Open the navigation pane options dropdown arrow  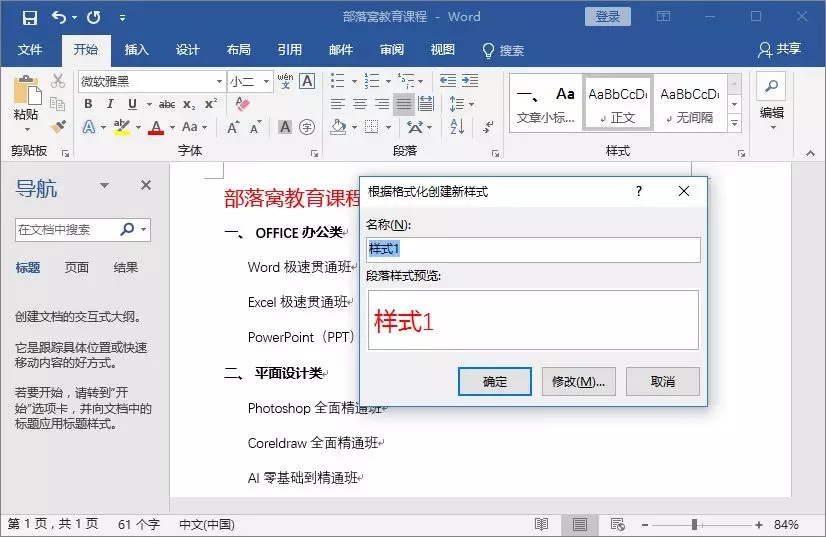(x=105, y=185)
